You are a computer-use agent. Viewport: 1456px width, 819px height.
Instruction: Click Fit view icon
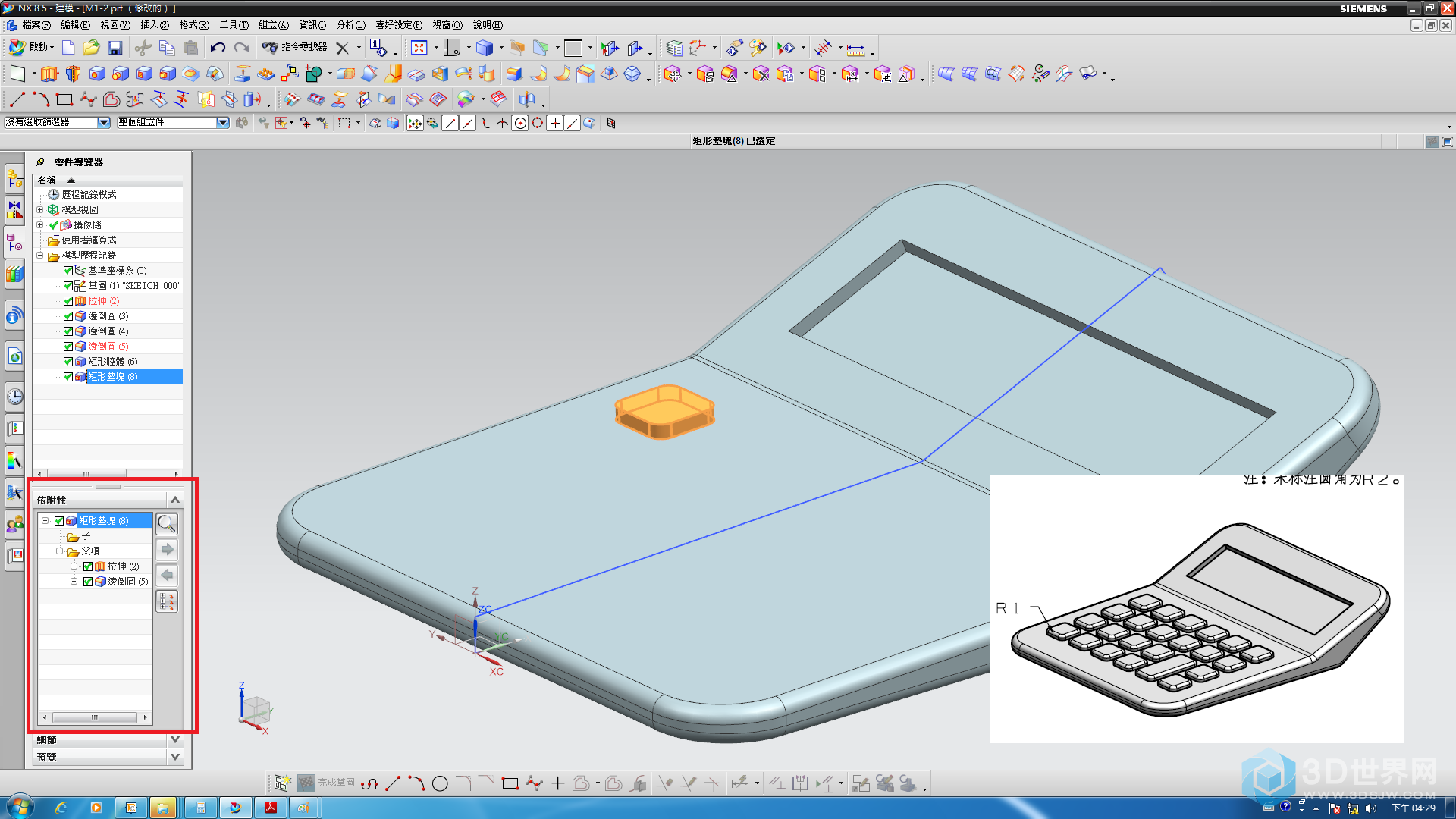(419, 48)
